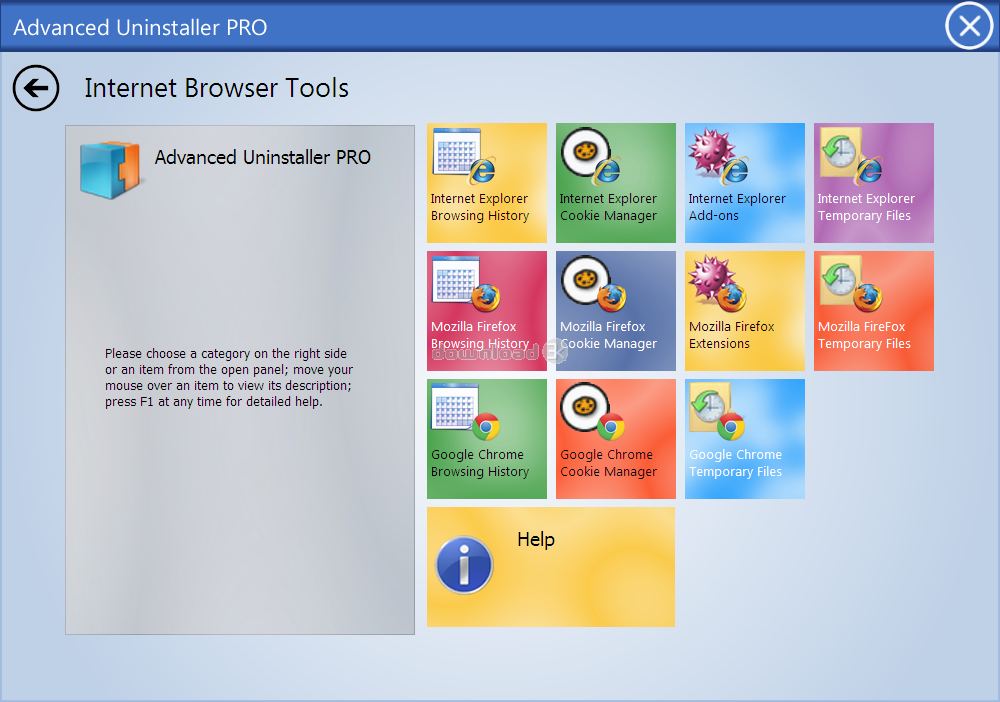Click the Internet Explorer Add-ons label text
Screen dimensions: 1000x702
737,207
